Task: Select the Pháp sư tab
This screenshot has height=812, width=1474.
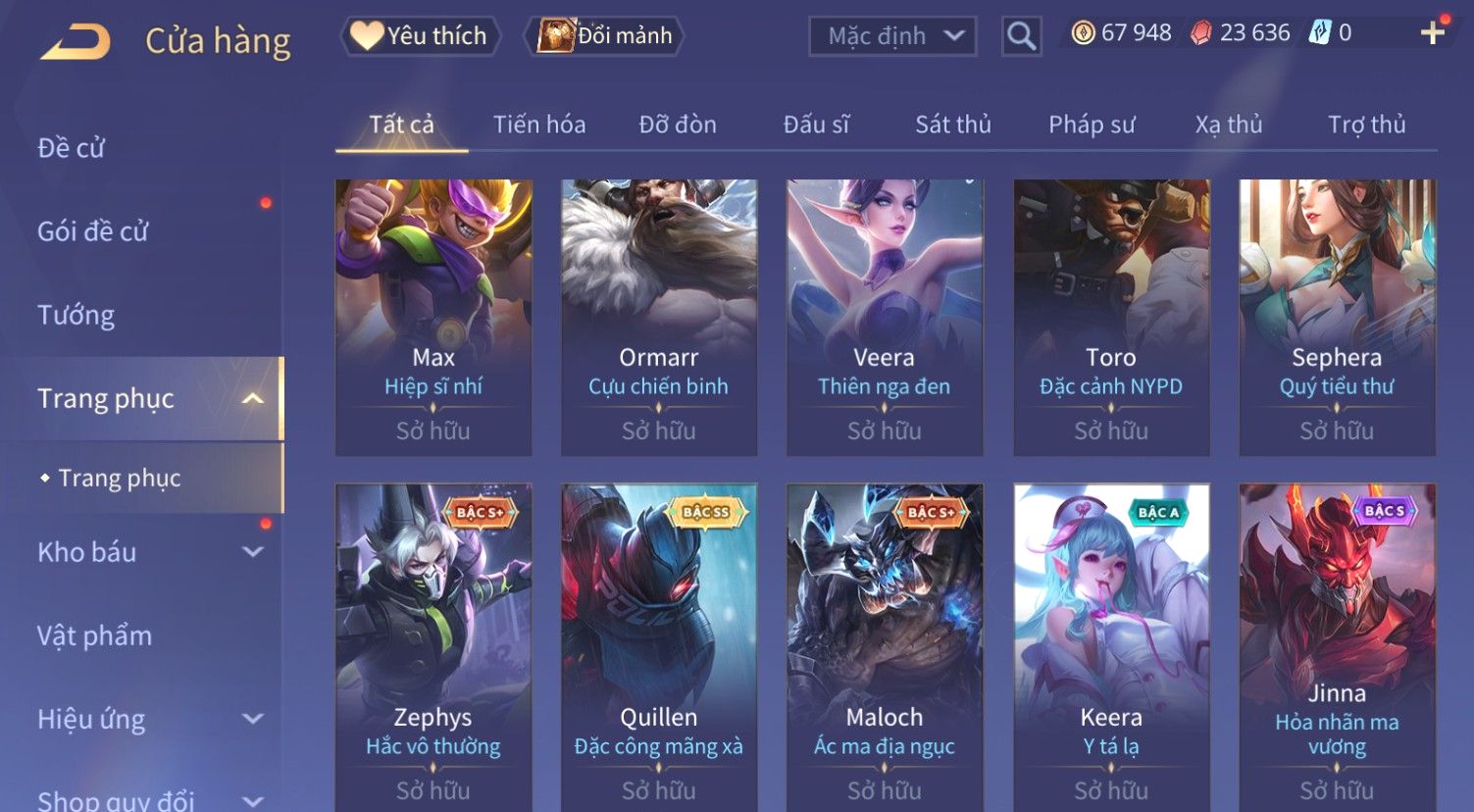Action: [1092, 125]
